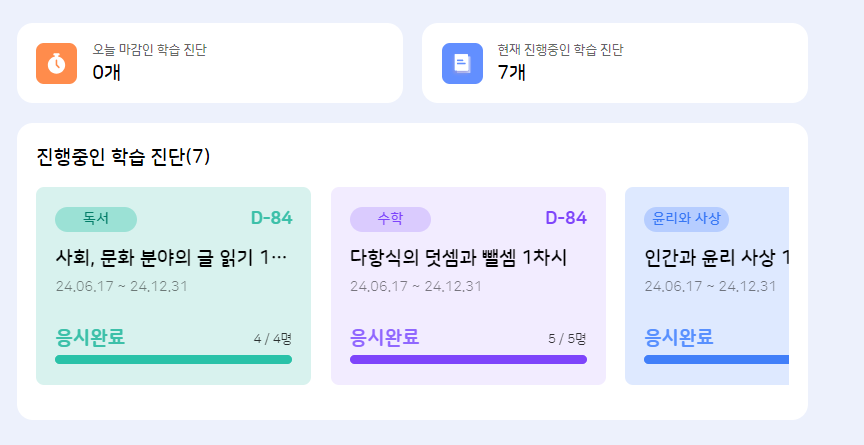Click the purple progress bar on 수학 card
The image size is (864, 445).
point(468,360)
